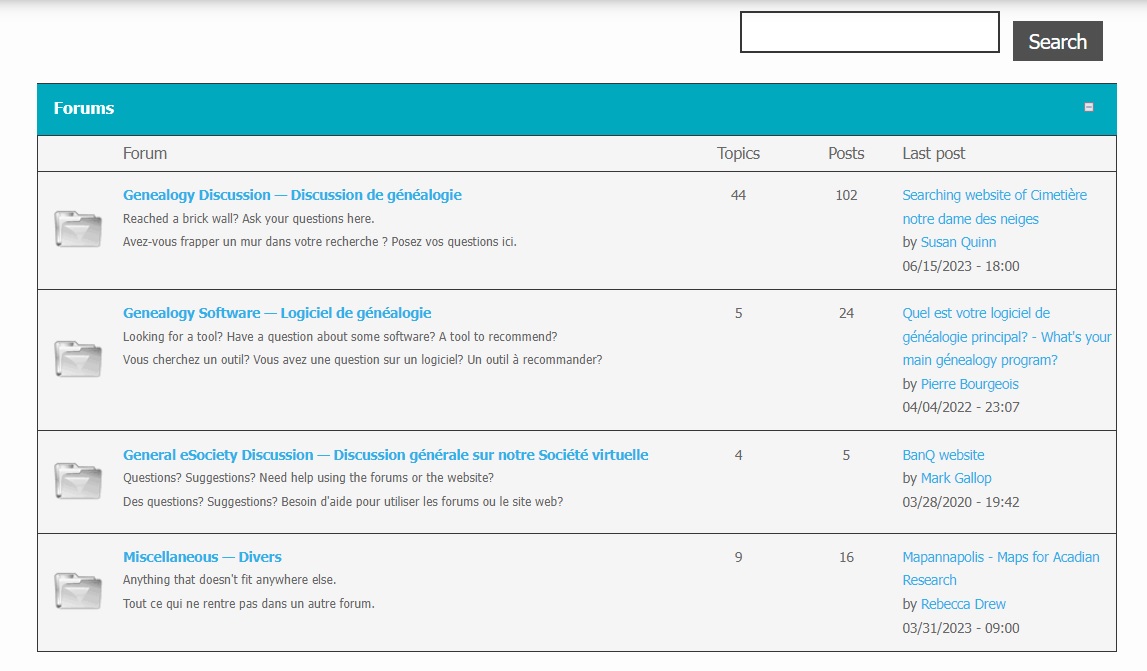View Rebecca Drew's profile
Viewport: 1147px width, 671px height.
pyautogui.click(x=963, y=604)
